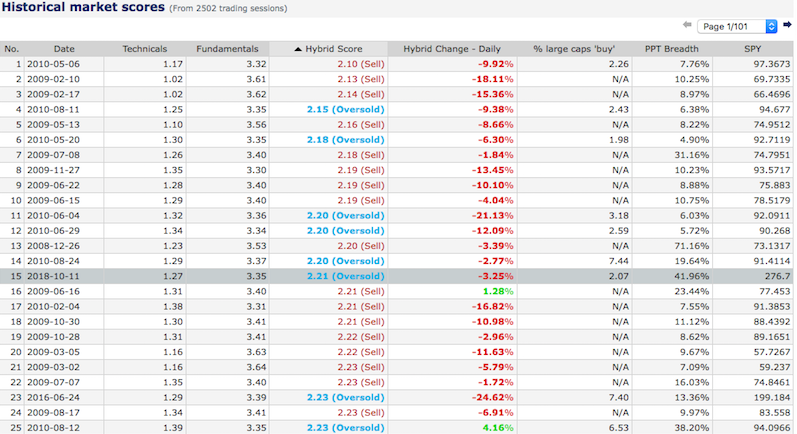This screenshot has height=434, width=797.
Task: Click the 2.21 (Oversold) hybrid score
Action: tap(346, 276)
